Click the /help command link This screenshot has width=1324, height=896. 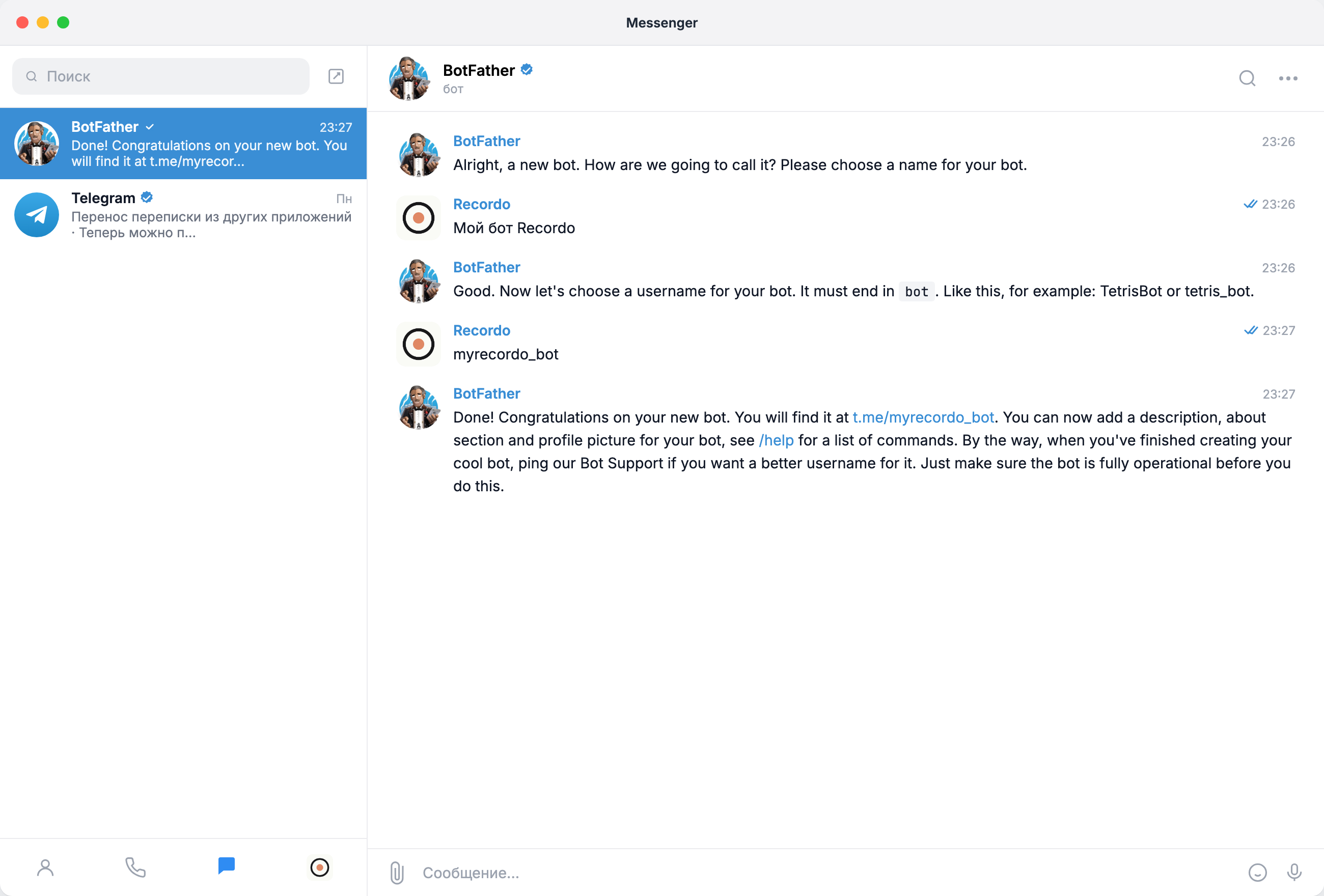point(776,440)
